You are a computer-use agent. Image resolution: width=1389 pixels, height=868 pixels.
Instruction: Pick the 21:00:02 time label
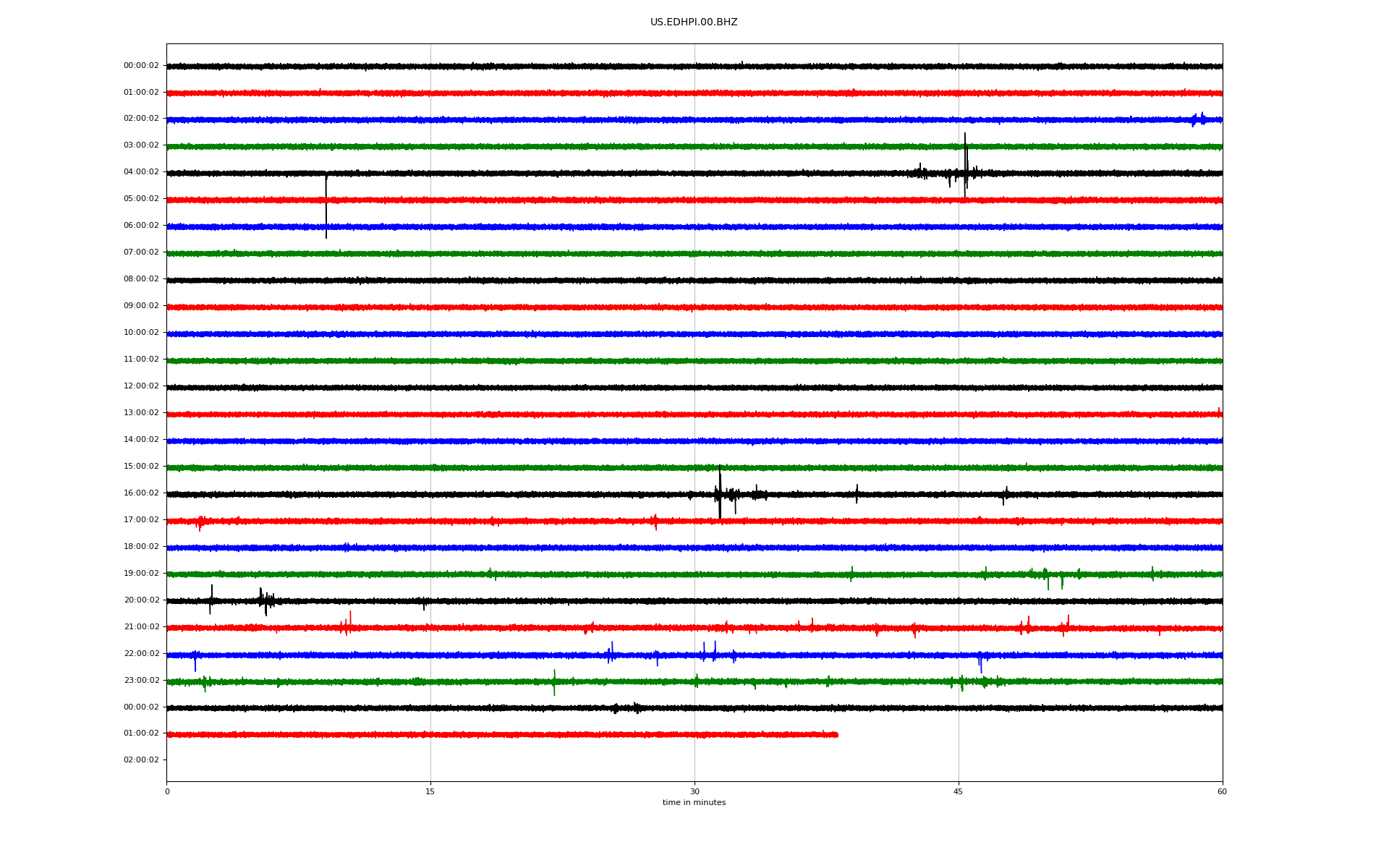coord(141,627)
